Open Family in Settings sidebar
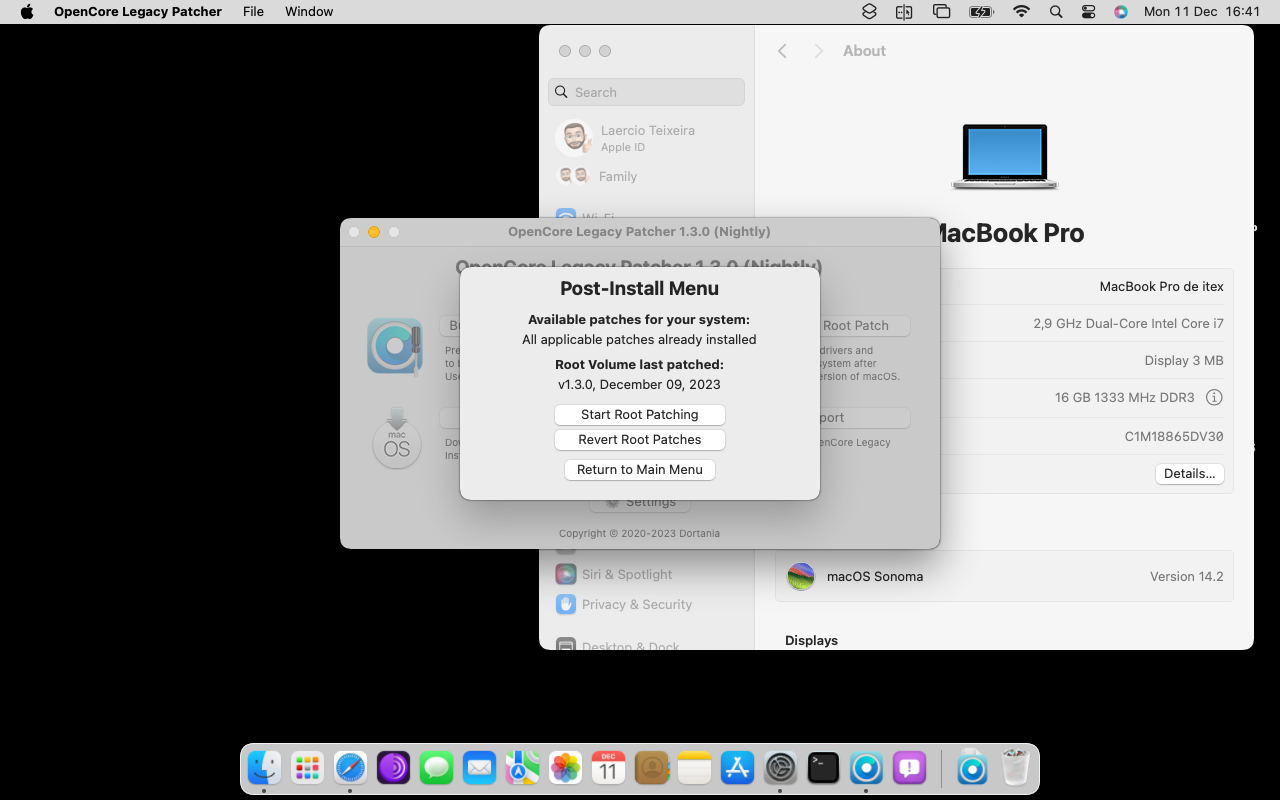The height and width of the screenshot is (800, 1280). click(646, 176)
